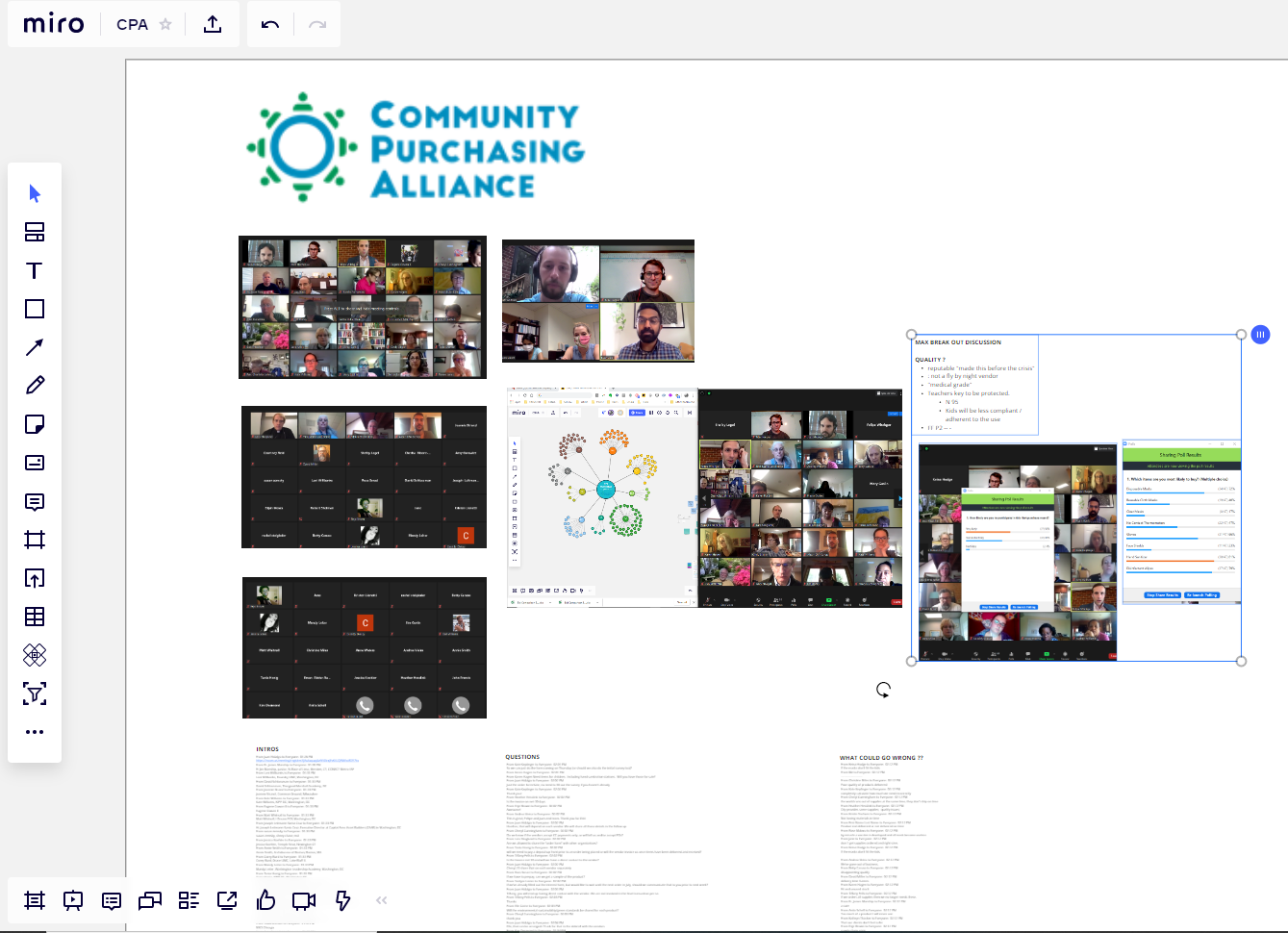This screenshot has width=1288, height=933.
Task: Select the Card tool
Action: tap(35, 463)
